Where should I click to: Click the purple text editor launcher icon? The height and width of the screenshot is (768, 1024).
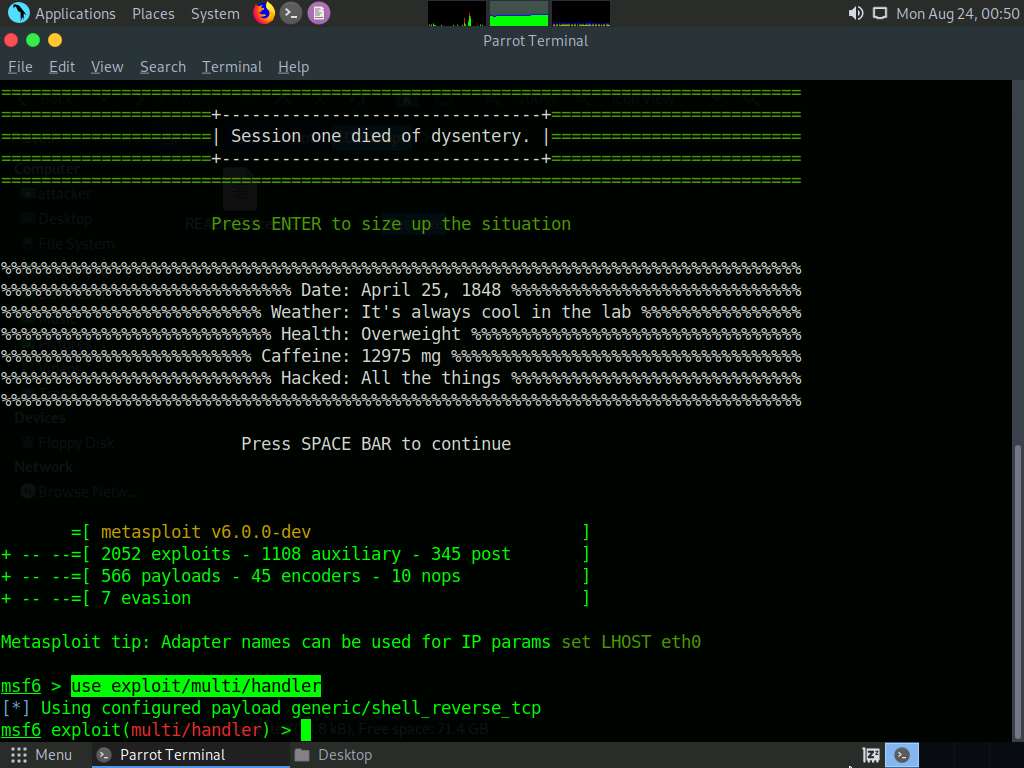(319, 13)
